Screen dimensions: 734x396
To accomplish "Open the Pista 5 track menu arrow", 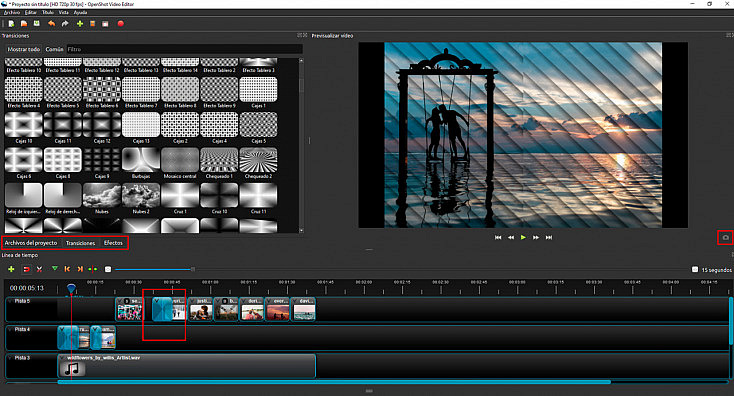I will tap(10, 301).
